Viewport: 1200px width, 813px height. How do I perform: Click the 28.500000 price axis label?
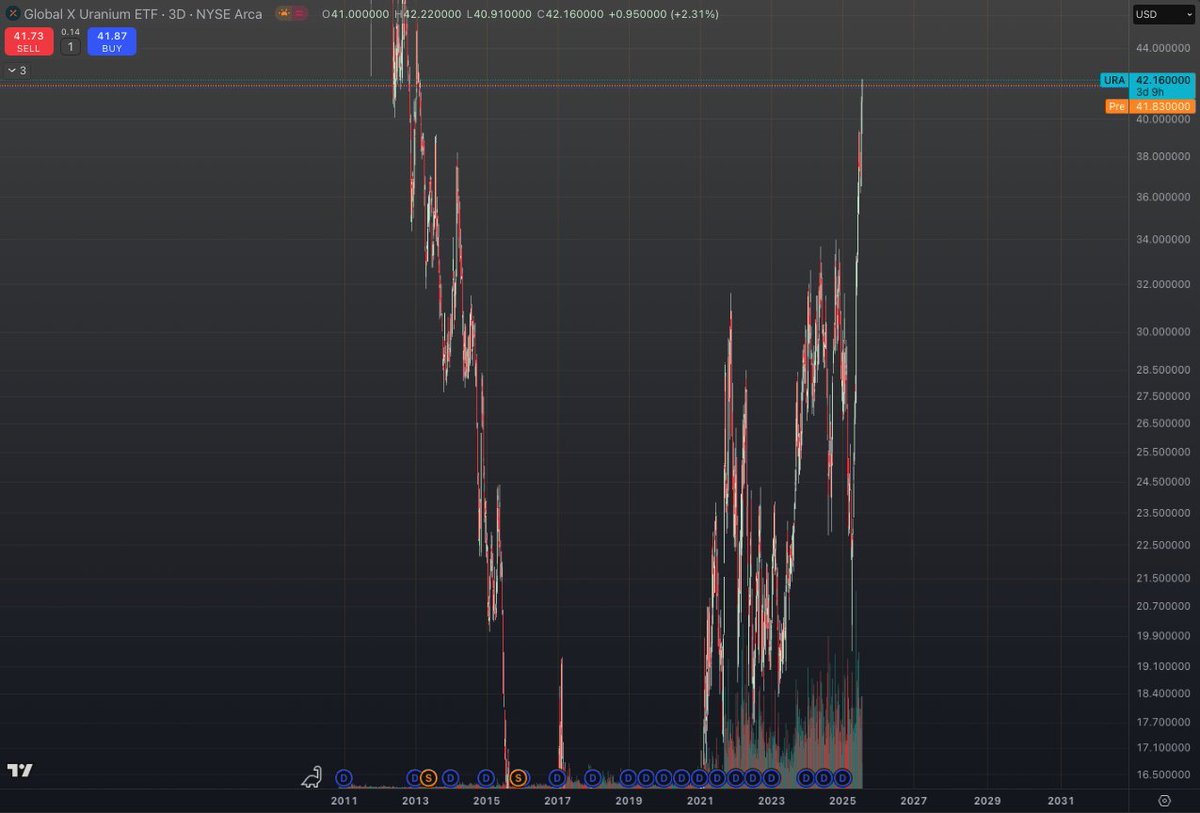[x=1162, y=370]
